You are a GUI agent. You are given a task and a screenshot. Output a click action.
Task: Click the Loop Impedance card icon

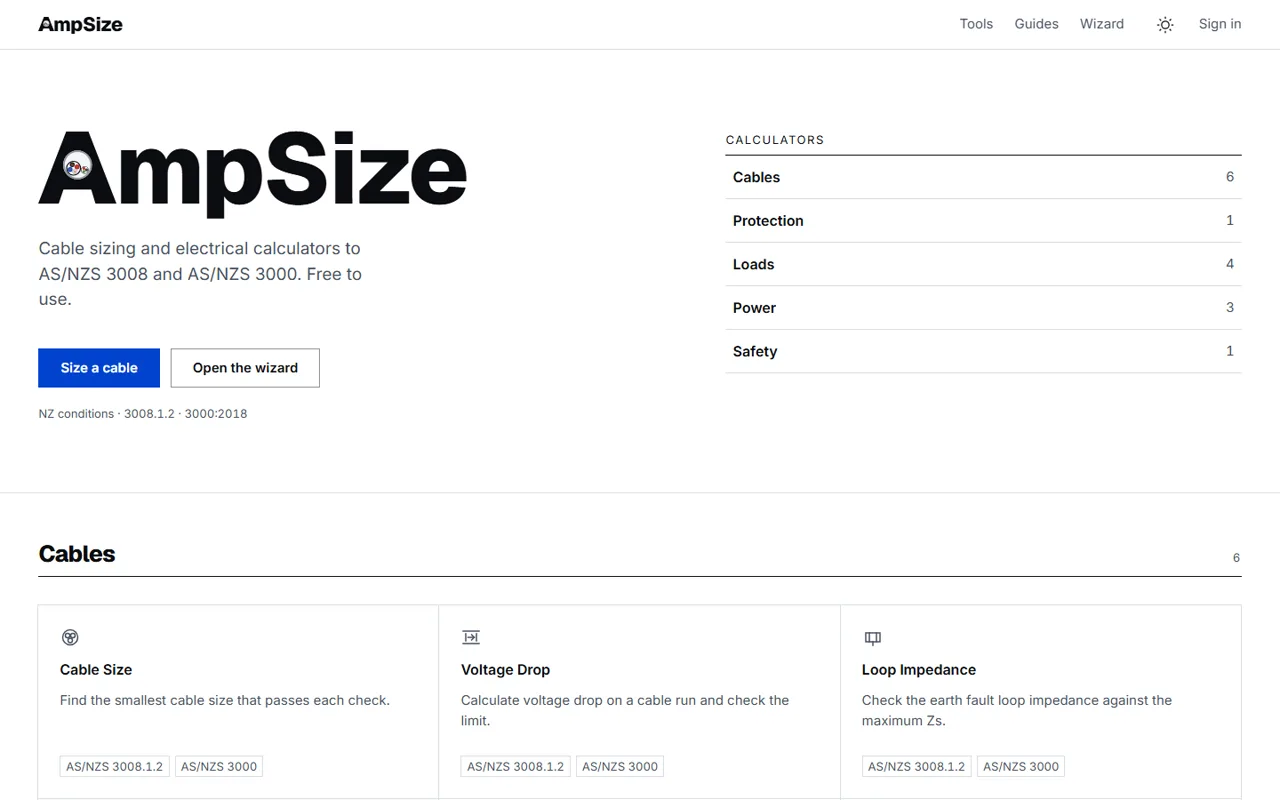coord(872,637)
